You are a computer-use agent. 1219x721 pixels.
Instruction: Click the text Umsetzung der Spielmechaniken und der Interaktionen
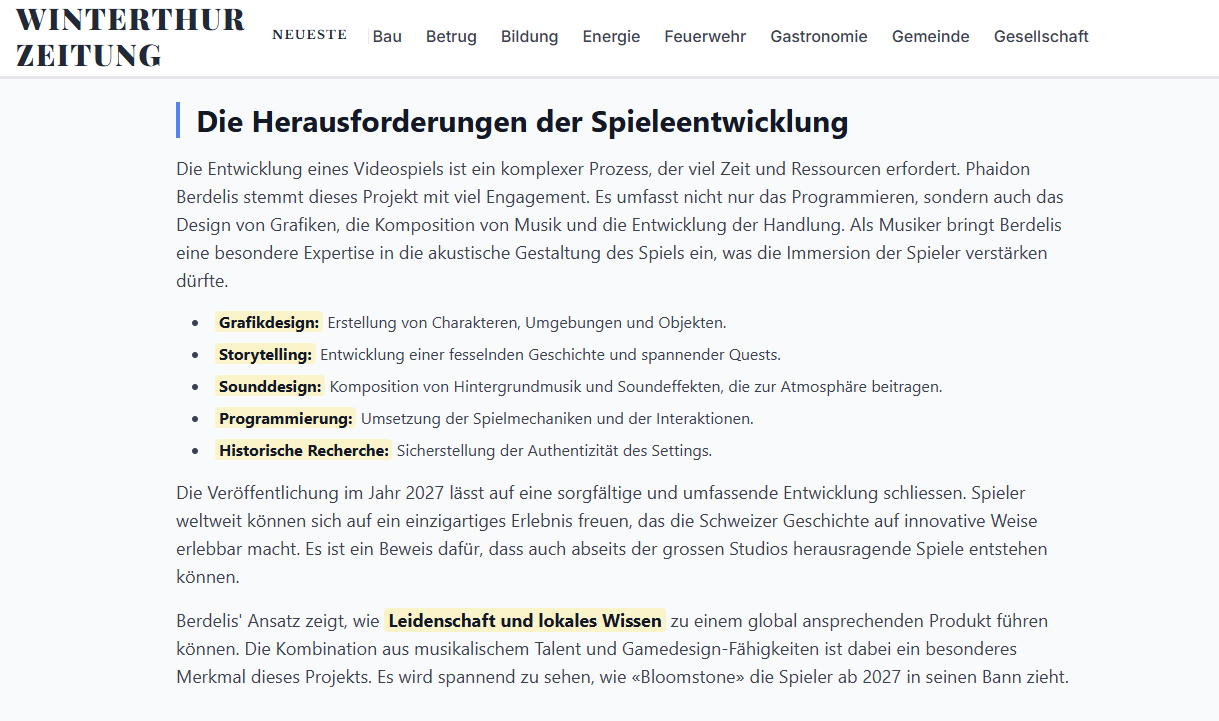coord(557,418)
